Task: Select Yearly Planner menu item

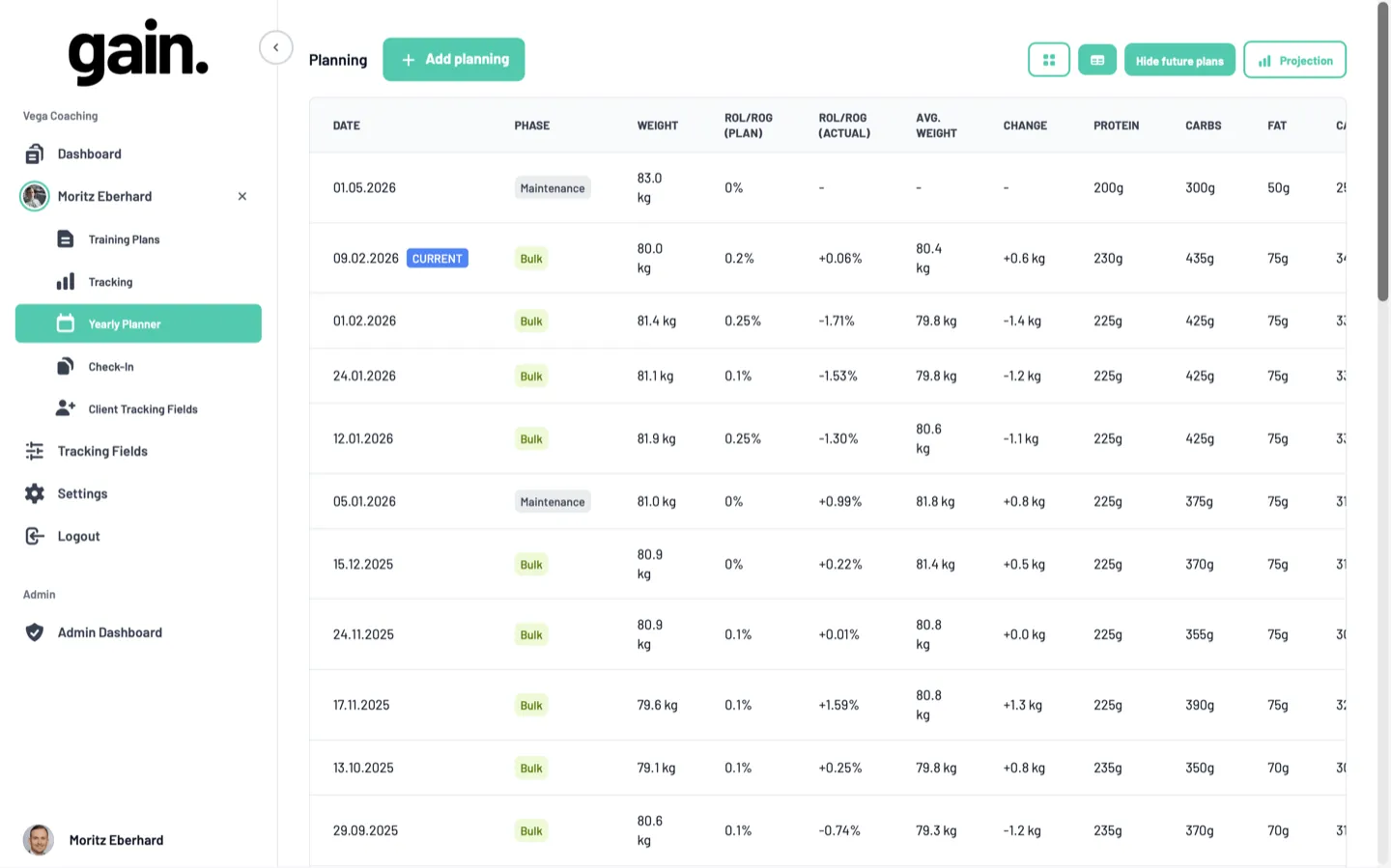Action: pyautogui.click(x=138, y=323)
